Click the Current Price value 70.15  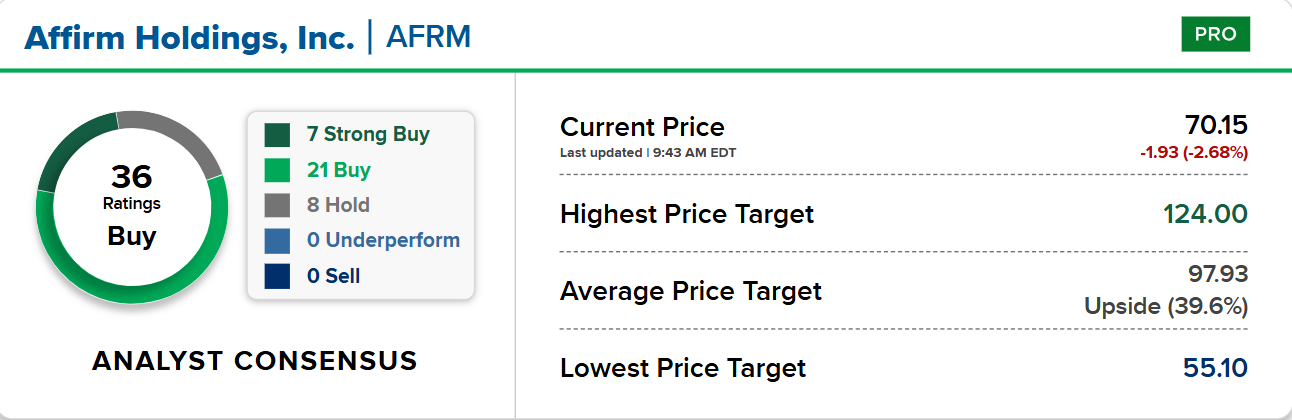pos(1216,125)
